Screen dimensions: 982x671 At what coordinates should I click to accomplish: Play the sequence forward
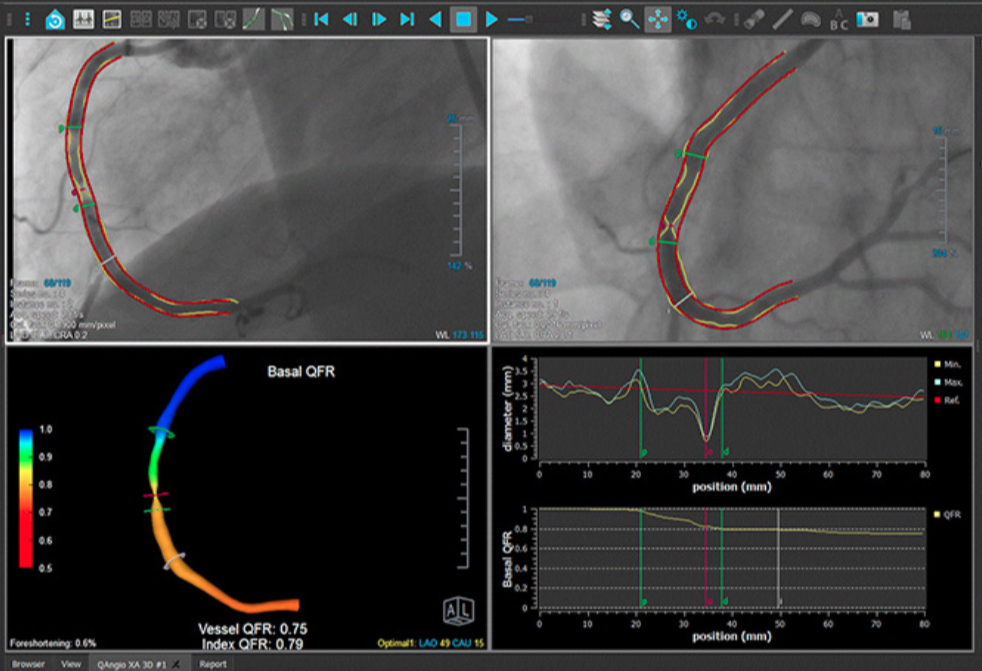tap(492, 19)
